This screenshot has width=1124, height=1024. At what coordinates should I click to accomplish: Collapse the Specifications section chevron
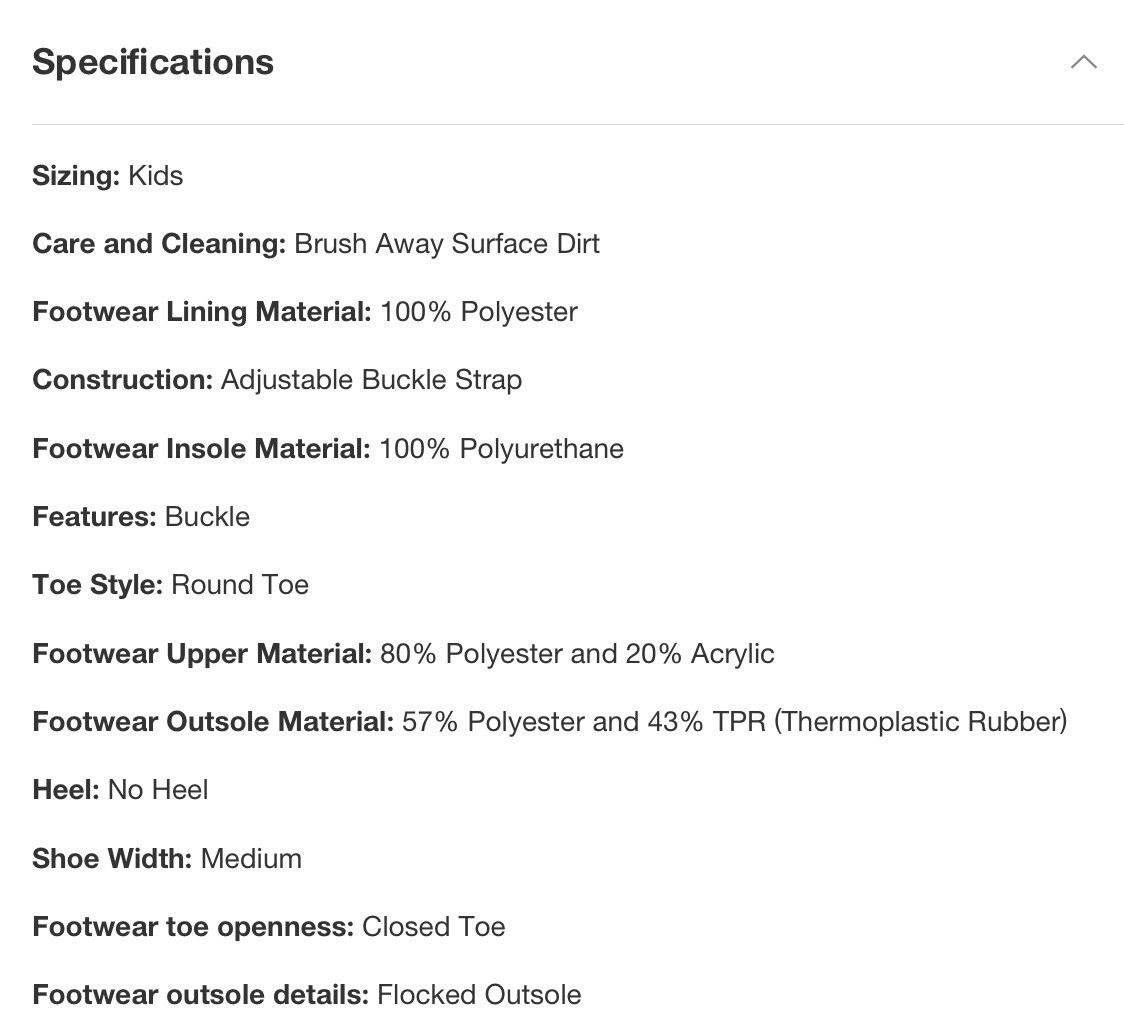pyautogui.click(x=1083, y=62)
